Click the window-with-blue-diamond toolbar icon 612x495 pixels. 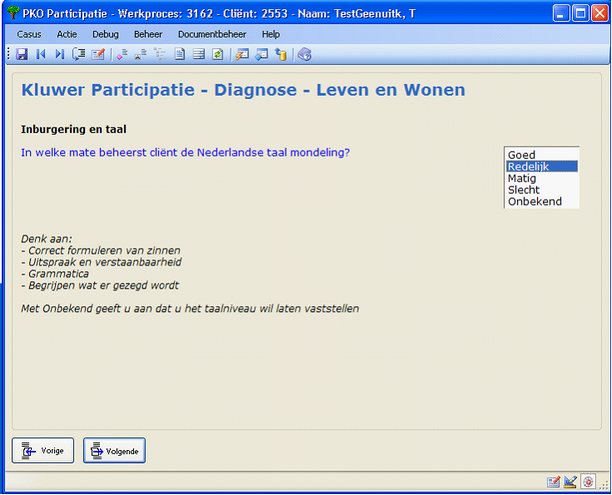pos(262,54)
